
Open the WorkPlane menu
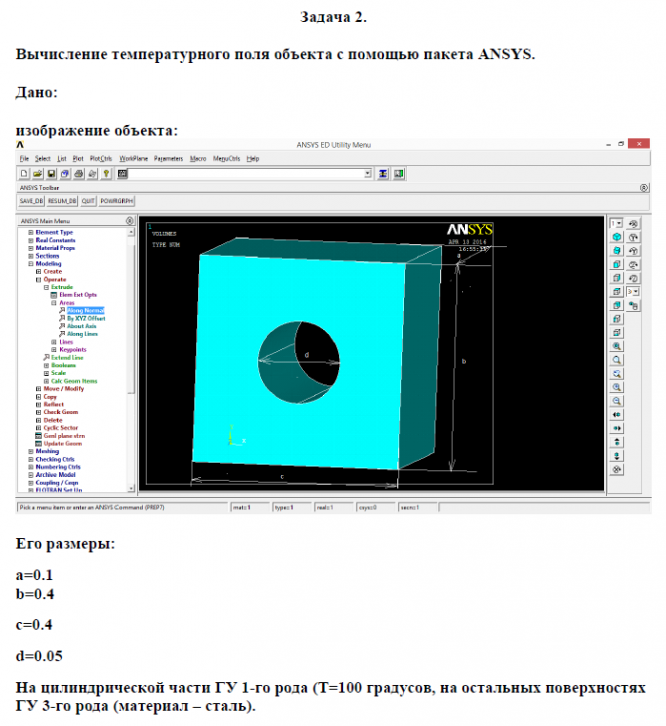pos(133,158)
